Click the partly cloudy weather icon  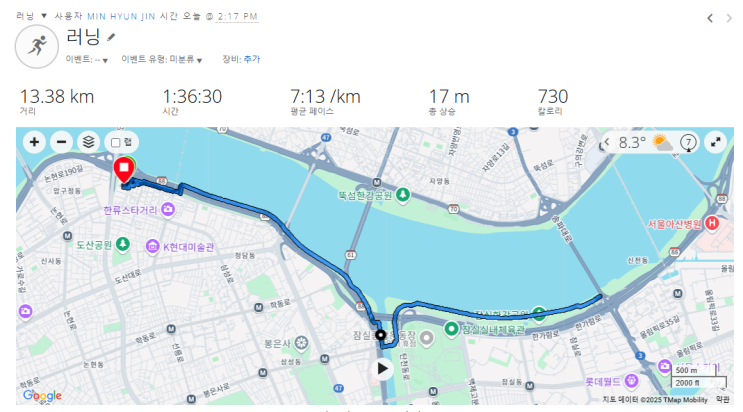pyautogui.click(x=663, y=143)
